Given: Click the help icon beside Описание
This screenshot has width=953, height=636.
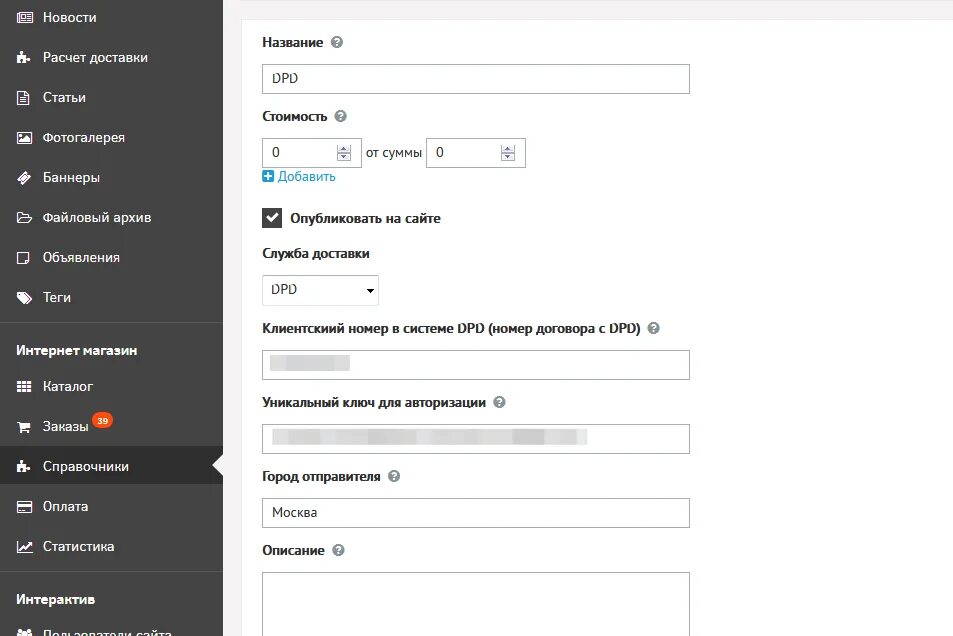Looking at the screenshot, I should [x=339, y=550].
